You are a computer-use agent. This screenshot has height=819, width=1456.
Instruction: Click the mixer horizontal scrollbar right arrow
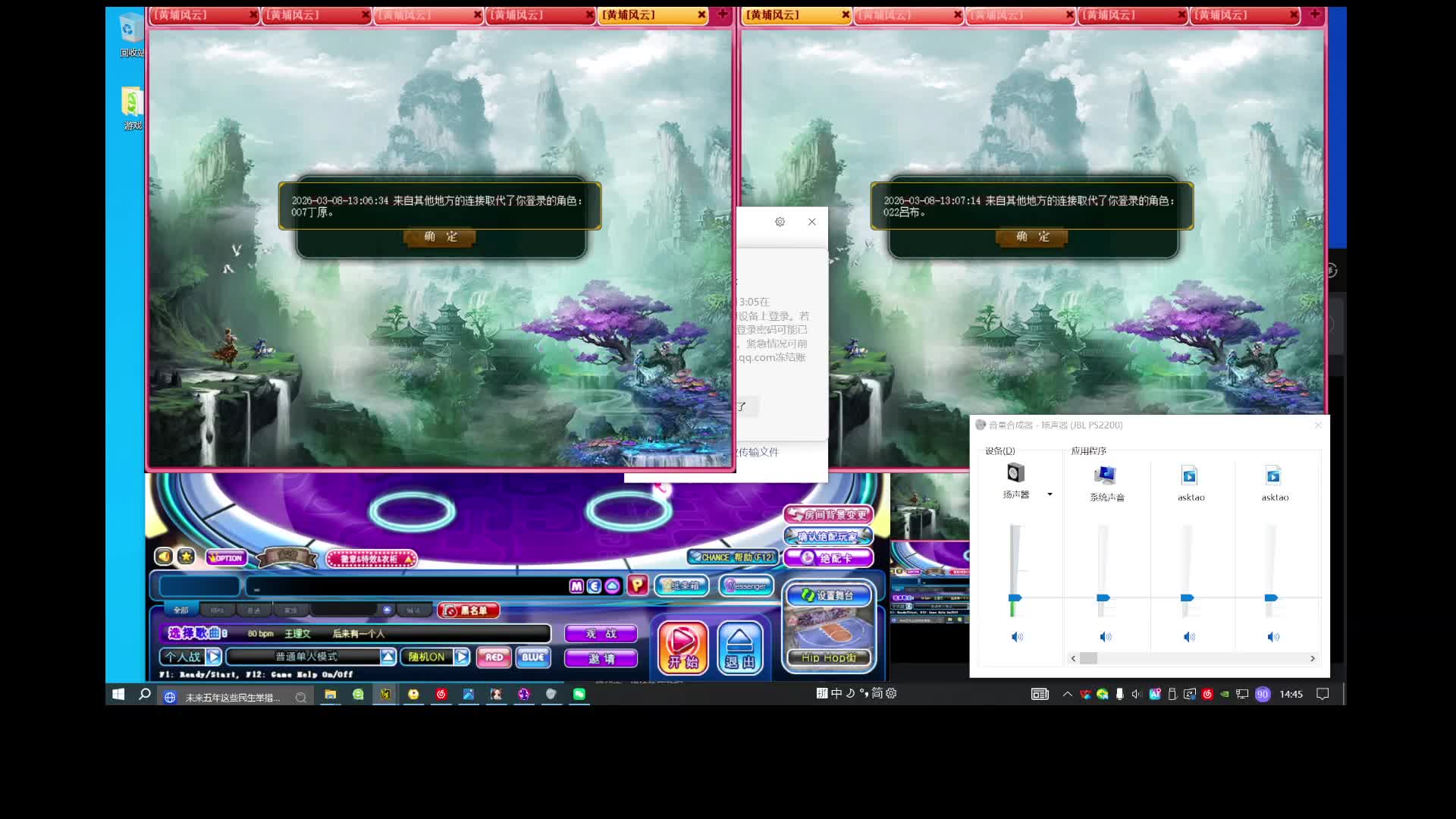pyautogui.click(x=1313, y=658)
